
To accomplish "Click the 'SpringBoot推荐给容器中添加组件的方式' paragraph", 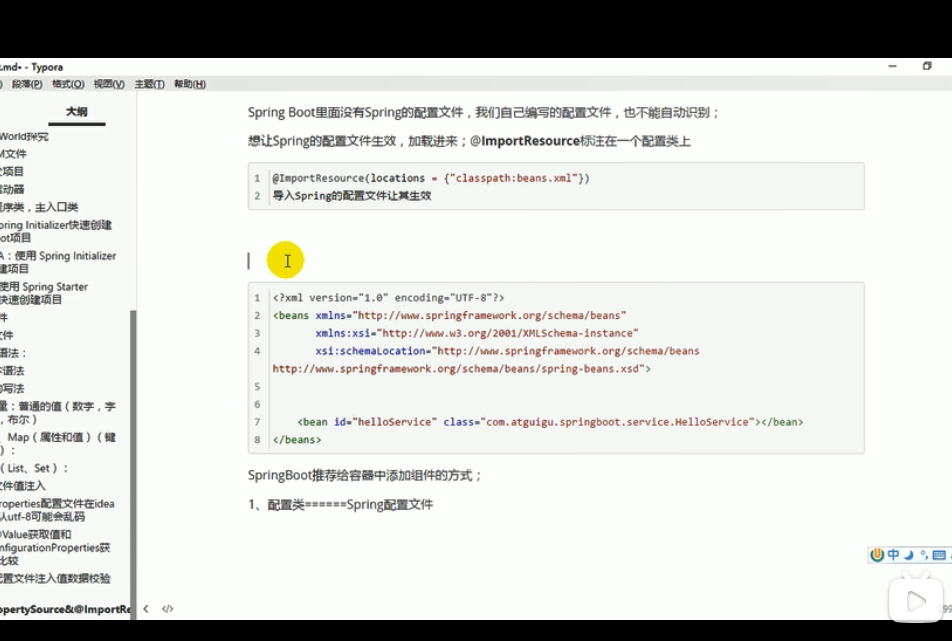I will 364,475.
